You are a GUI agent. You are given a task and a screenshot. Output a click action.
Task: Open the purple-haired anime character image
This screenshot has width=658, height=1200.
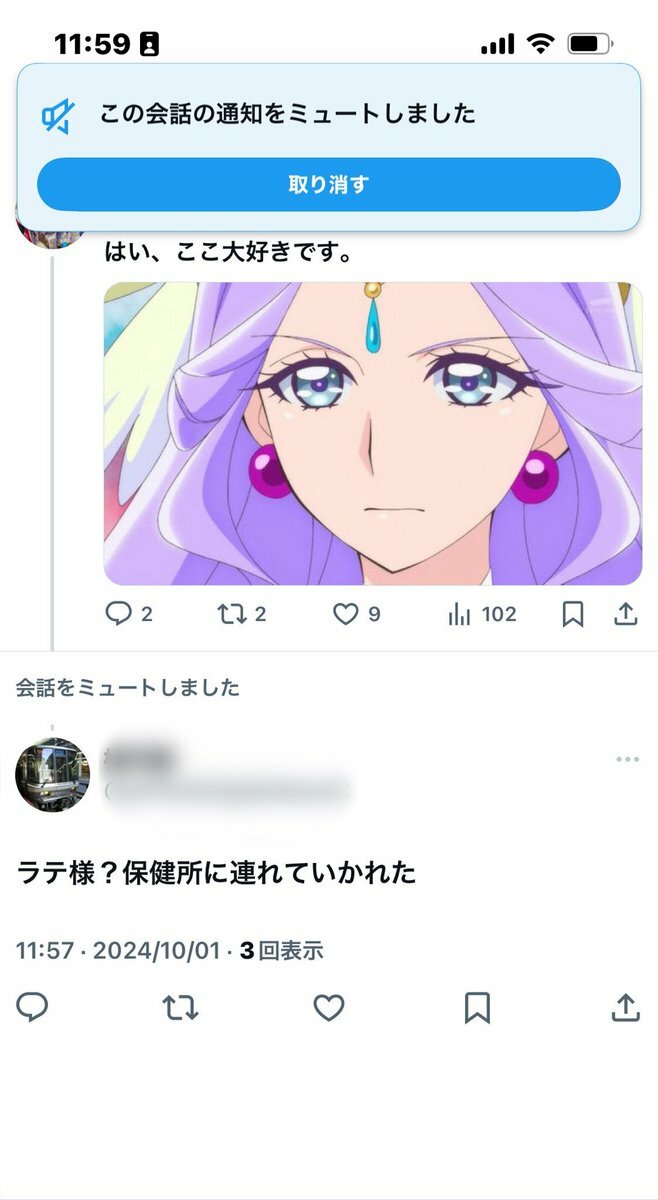click(373, 433)
